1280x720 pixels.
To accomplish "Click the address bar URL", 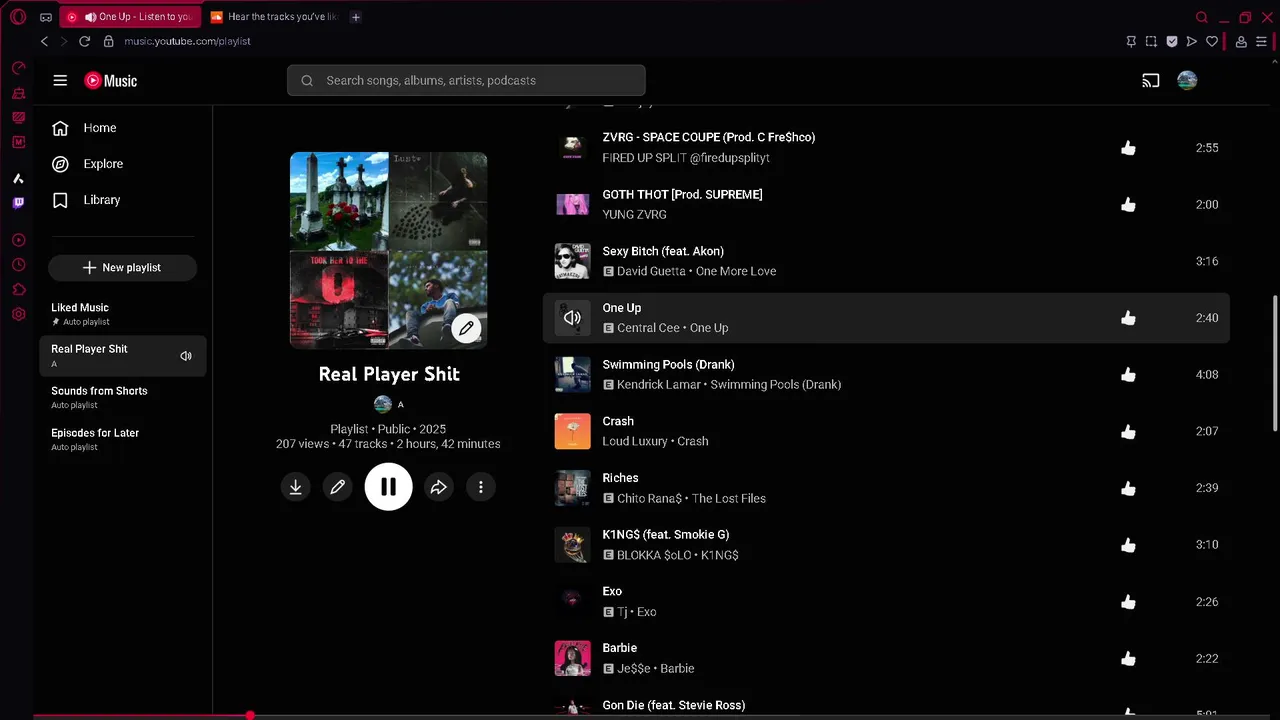I will coord(187,41).
